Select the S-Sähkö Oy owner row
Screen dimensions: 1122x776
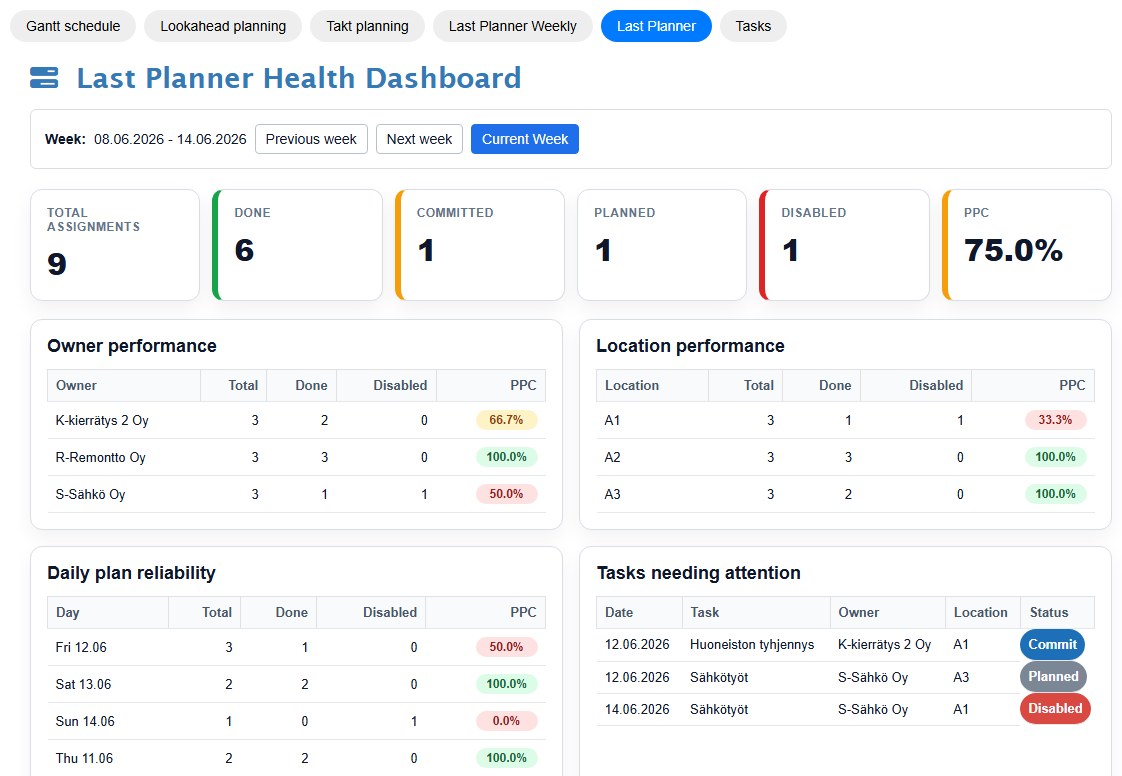point(296,494)
